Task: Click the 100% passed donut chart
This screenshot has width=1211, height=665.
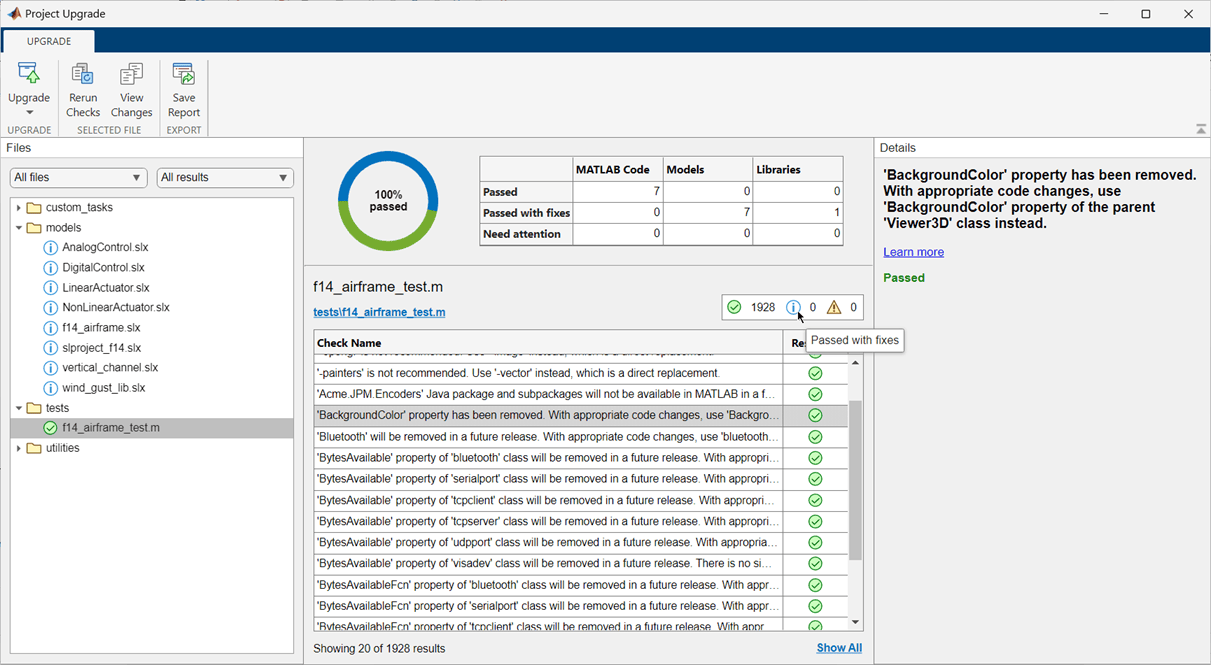Action: pyautogui.click(x=388, y=201)
